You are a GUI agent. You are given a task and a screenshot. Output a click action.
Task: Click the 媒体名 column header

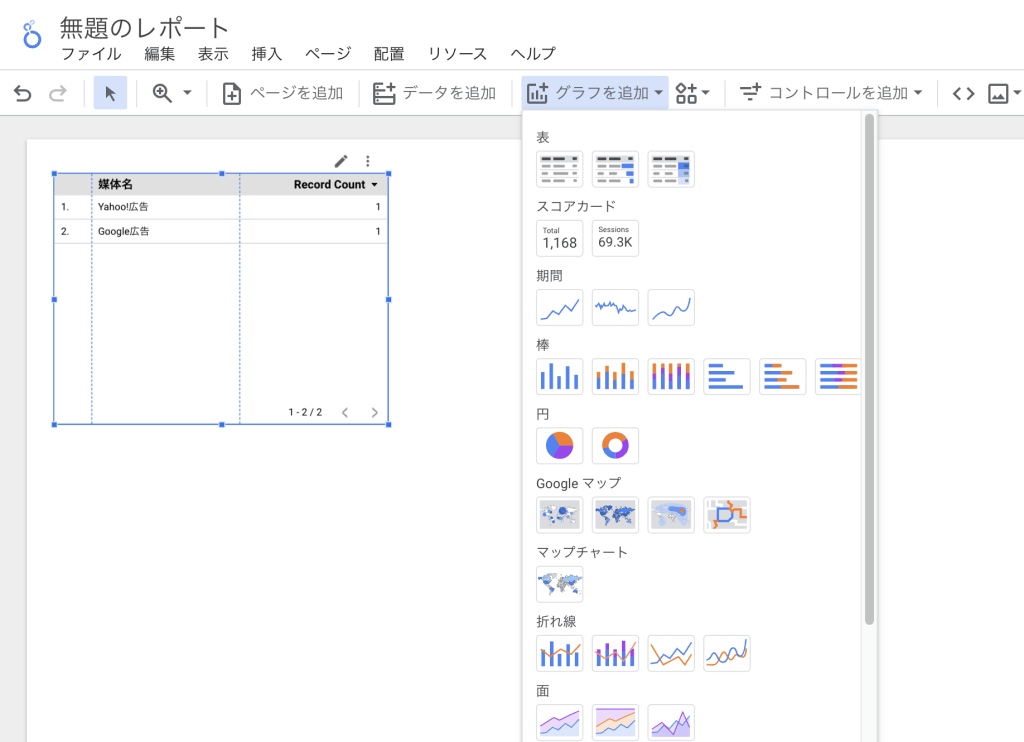(x=116, y=184)
